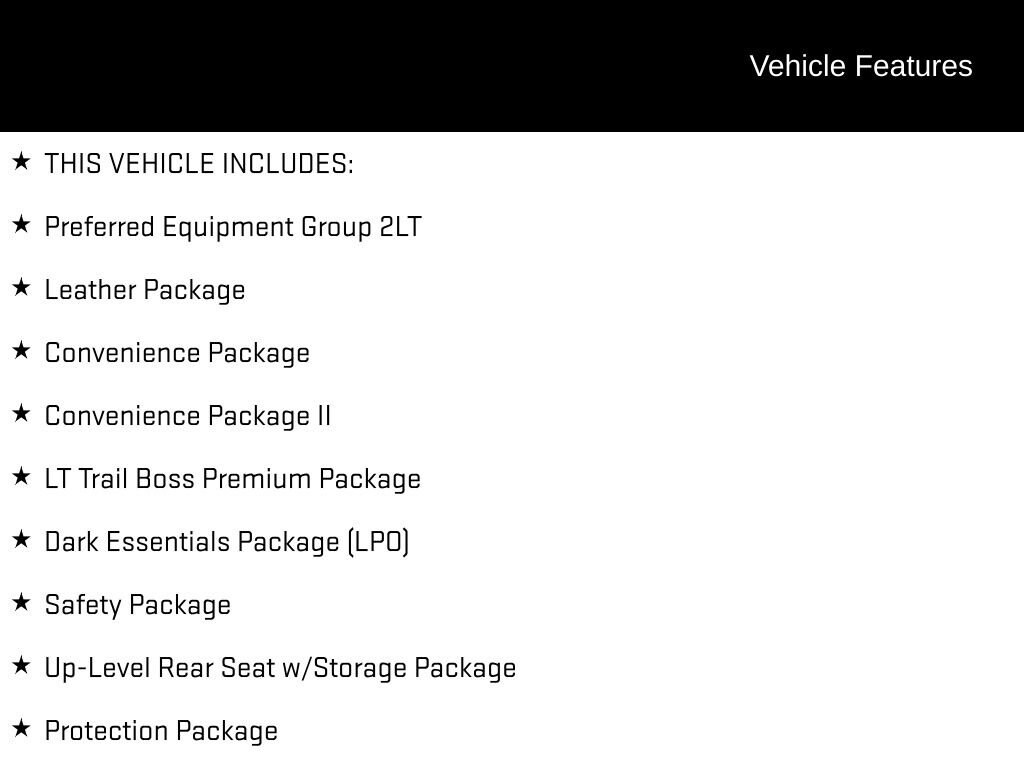Click the star beside LT Trail Boss Premium
Screen dimensions: 1024x768
(x=21, y=476)
